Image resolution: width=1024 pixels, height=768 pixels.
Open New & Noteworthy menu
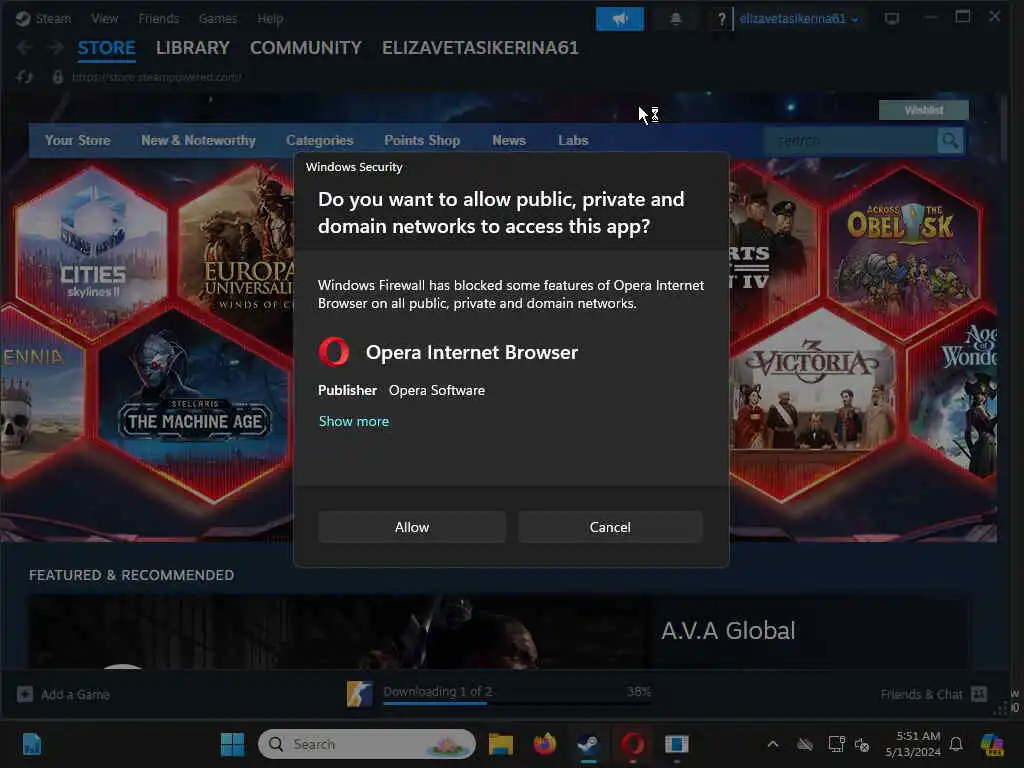199,140
